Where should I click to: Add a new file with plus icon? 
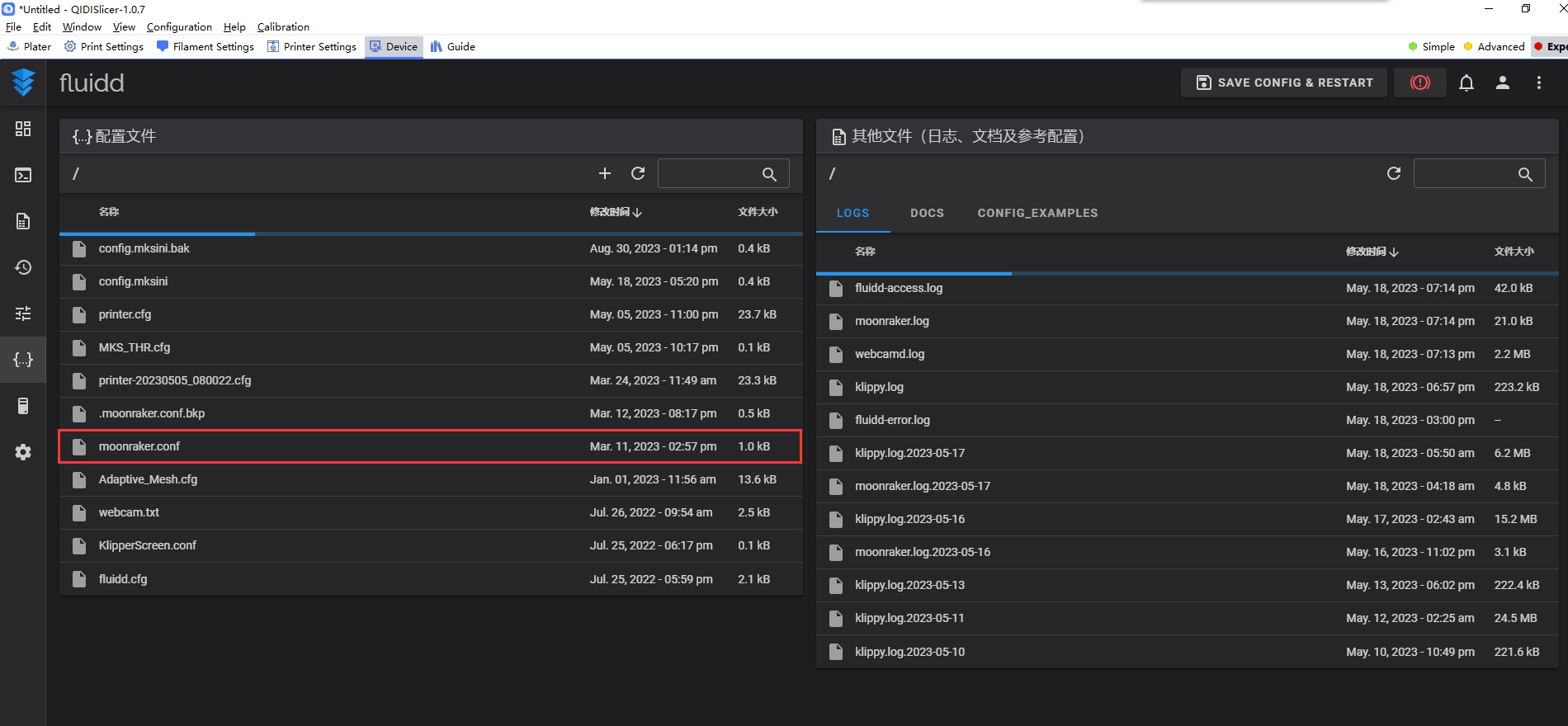pos(605,173)
